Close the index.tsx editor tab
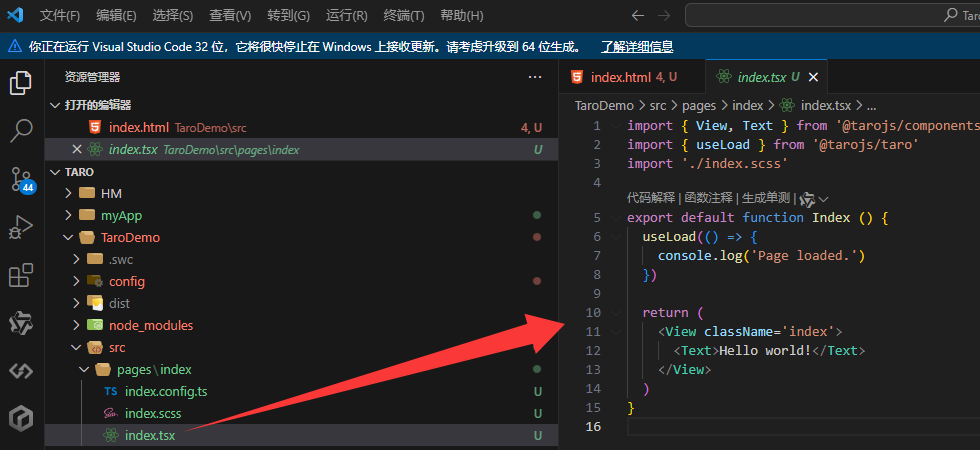Image resolution: width=980 pixels, height=450 pixels. 813,77
